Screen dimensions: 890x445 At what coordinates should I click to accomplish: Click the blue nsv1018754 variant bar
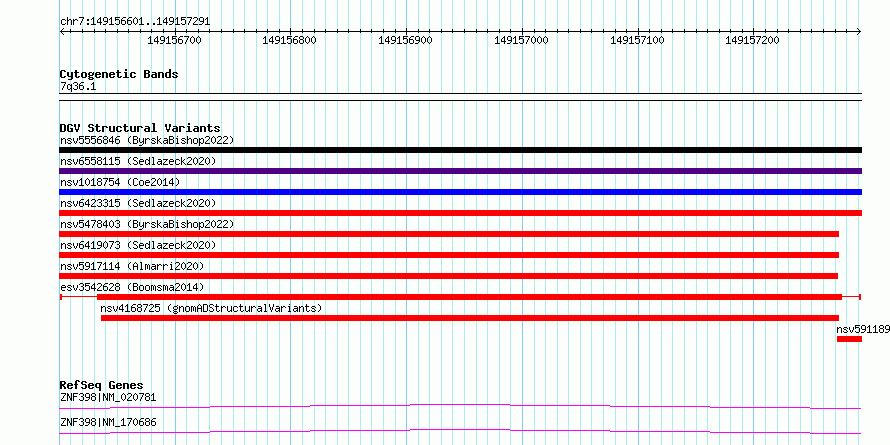point(460,192)
